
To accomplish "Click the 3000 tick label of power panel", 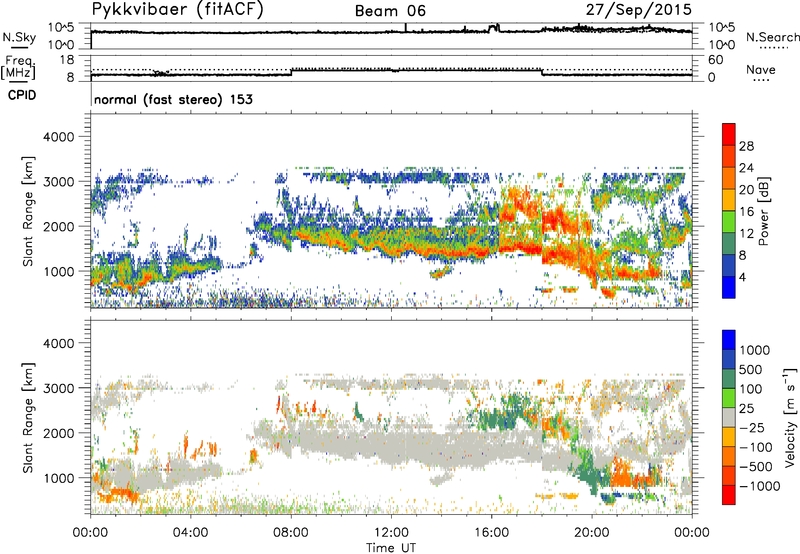I will (58, 182).
